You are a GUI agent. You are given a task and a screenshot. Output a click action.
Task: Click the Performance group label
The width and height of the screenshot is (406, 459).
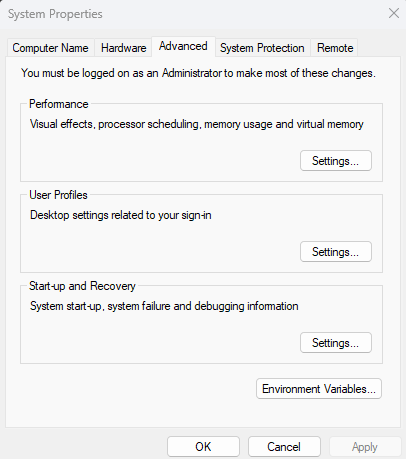tap(59, 104)
